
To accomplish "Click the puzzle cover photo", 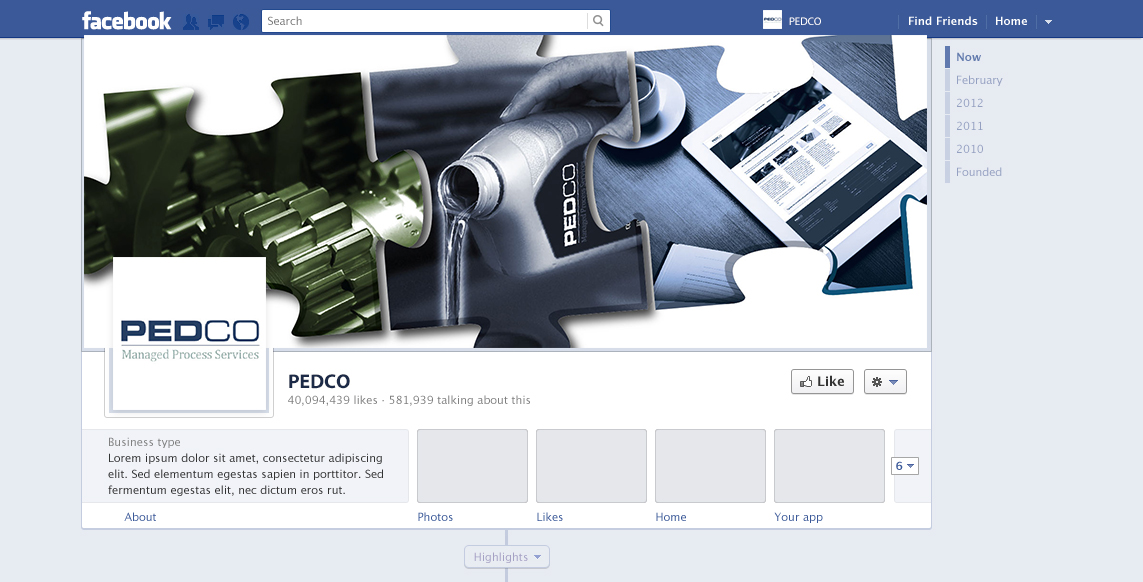I will coord(506,191).
